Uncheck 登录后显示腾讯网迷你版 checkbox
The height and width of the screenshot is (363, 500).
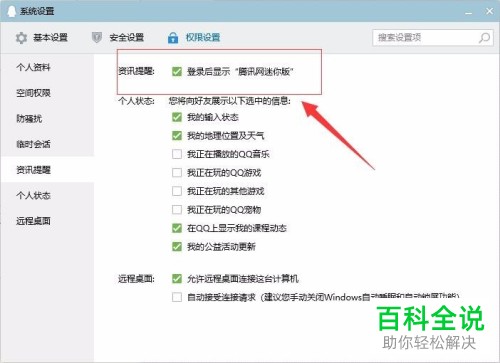tap(177, 71)
